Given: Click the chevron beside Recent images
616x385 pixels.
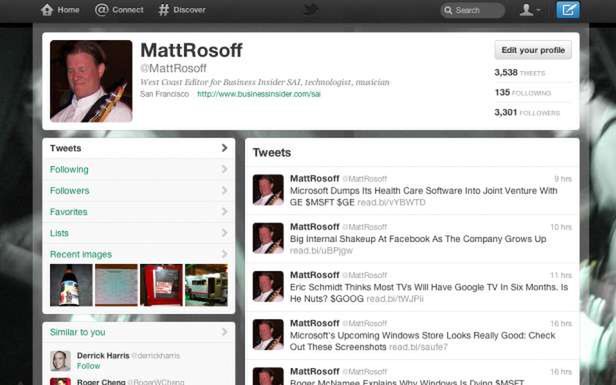Looking at the screenshot, I should click(x=224, y=254).
